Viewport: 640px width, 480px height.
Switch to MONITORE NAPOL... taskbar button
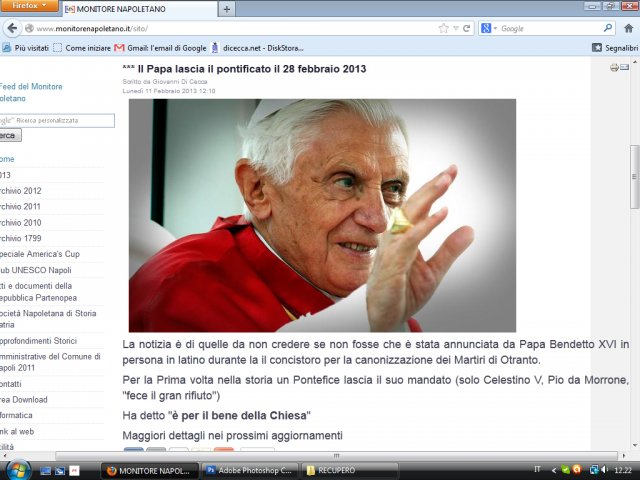click(149, 471)
